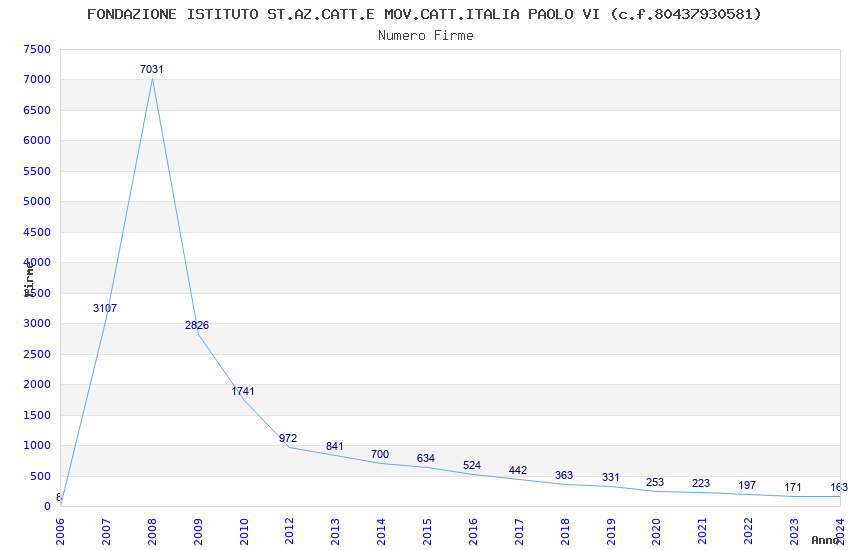Click the x-axis year 2022
Image resolution: width=850 pixels, height=550 pixels.
point(749,531)
